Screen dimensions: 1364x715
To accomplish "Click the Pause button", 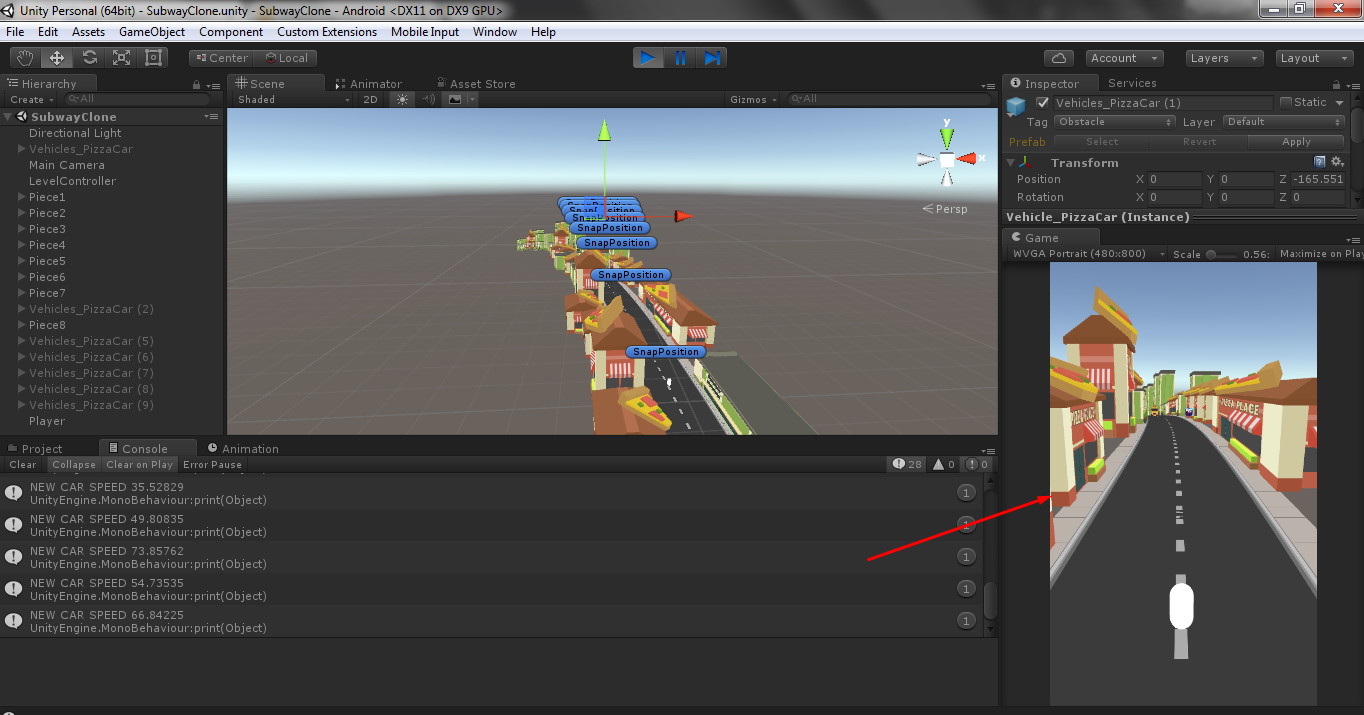I will coord(680,58).
